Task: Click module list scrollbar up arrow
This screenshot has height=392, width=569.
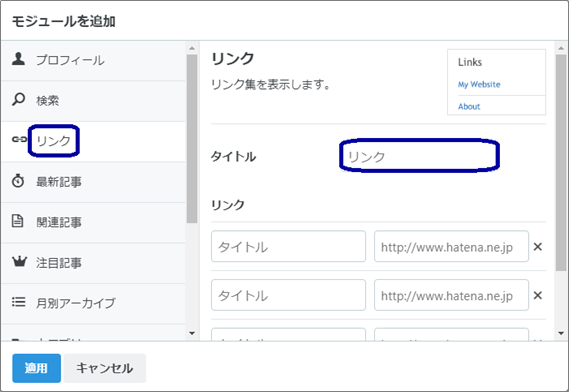Action: coord(192,48)
